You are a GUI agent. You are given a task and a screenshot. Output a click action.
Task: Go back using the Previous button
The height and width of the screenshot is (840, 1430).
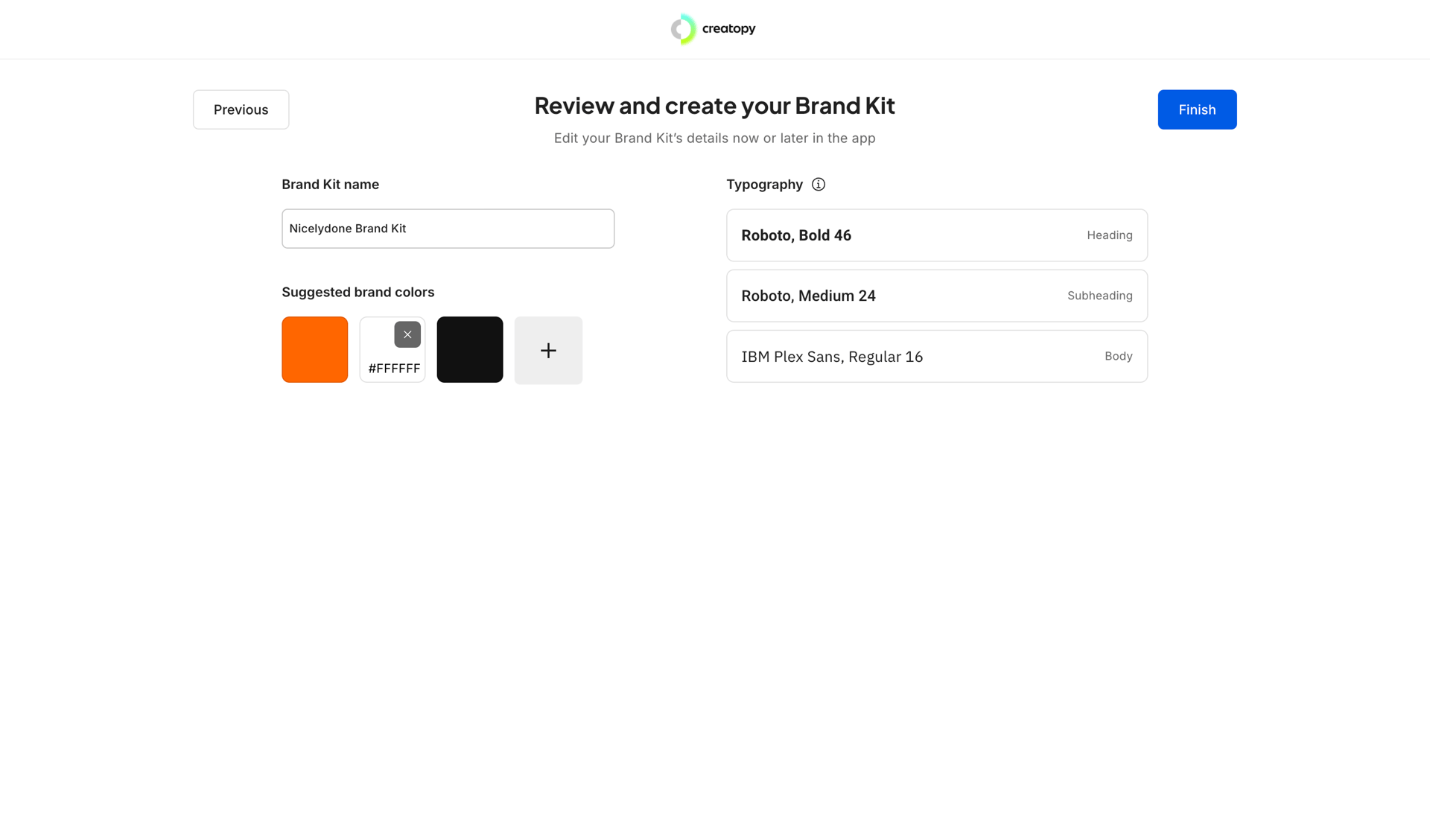[240, 109]
